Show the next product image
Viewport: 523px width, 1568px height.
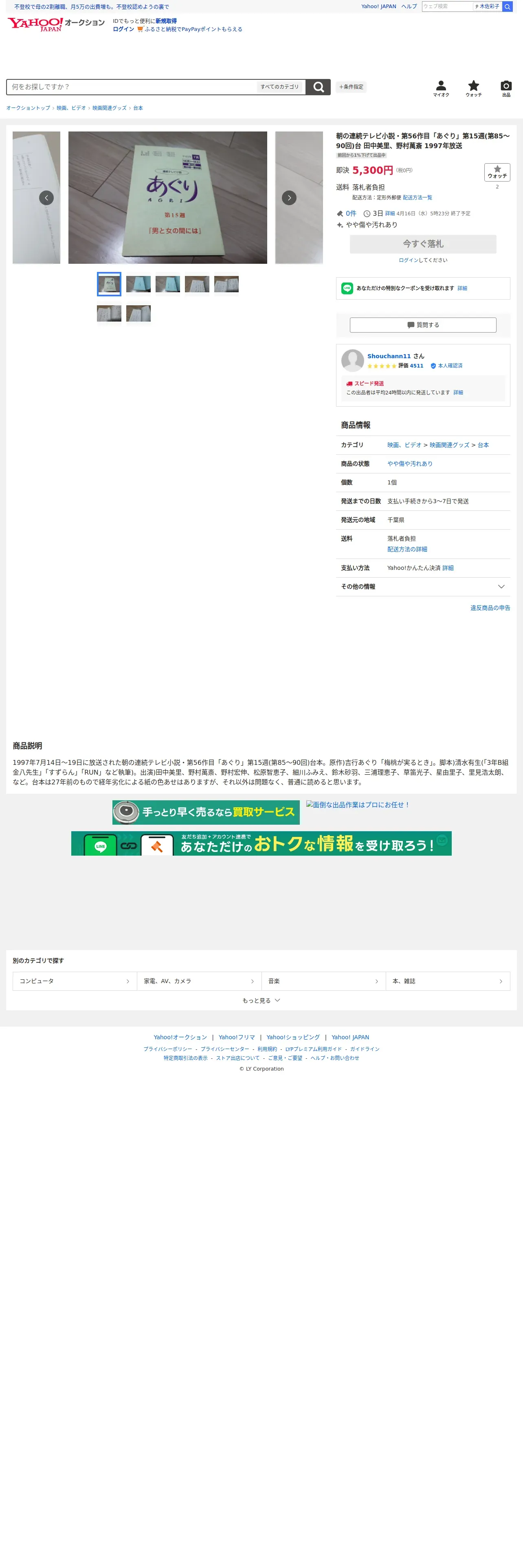[x=289, y=198]
